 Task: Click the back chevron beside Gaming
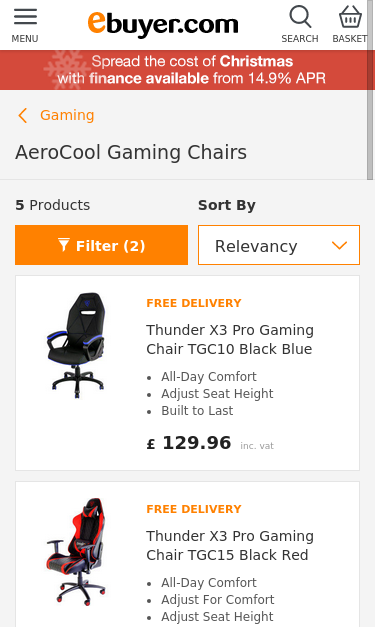23,116
